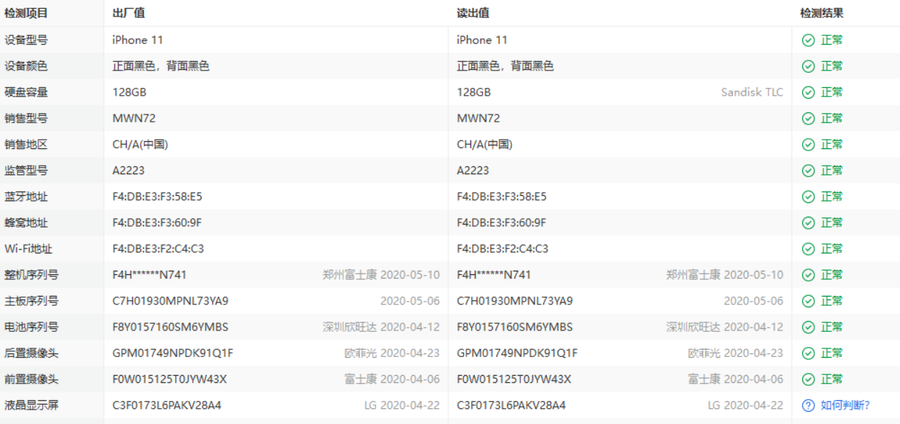900x424 pixels.
Task: Click green check icon in 设备型号 row
Action: (808, 40)
